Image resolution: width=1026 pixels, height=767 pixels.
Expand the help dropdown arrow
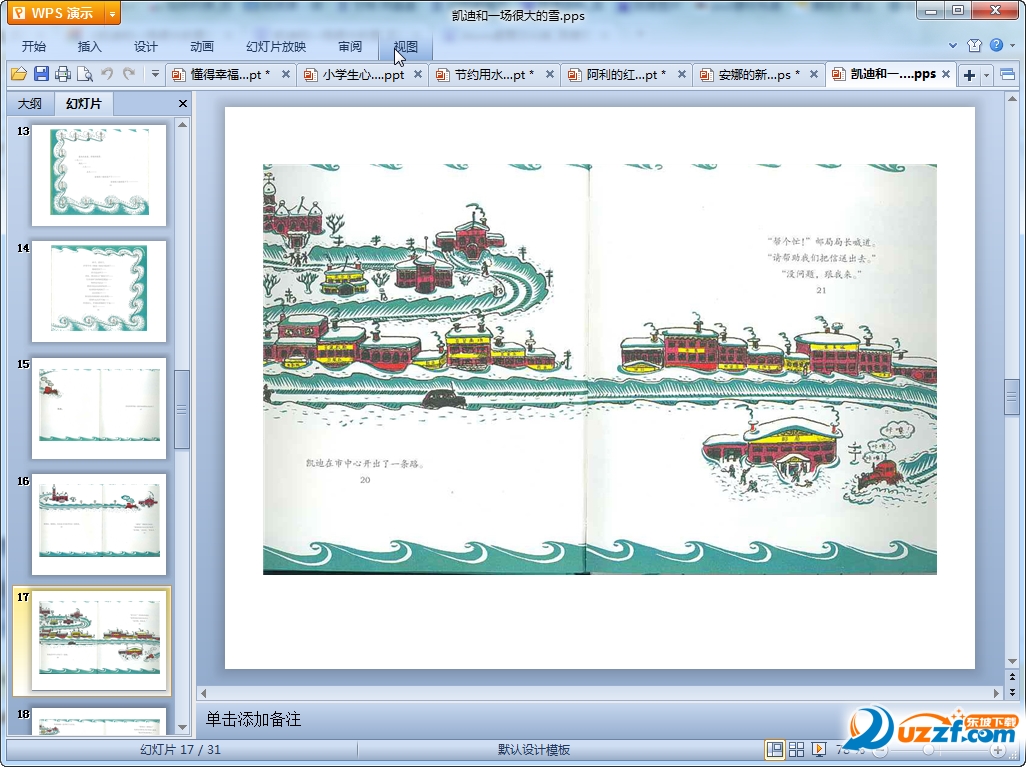coord(1013,45)
